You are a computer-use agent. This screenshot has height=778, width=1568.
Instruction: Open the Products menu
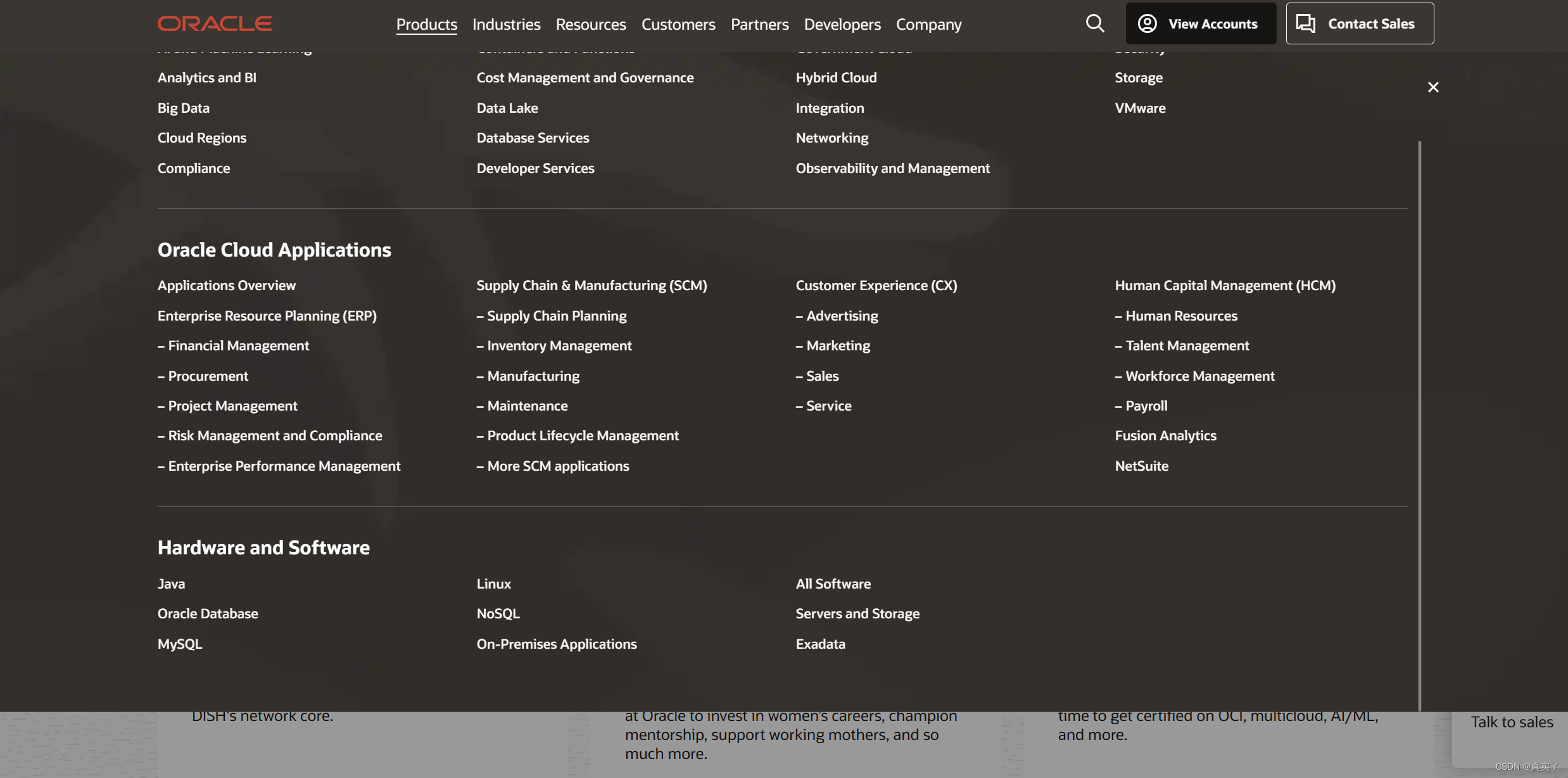[426, 24]
